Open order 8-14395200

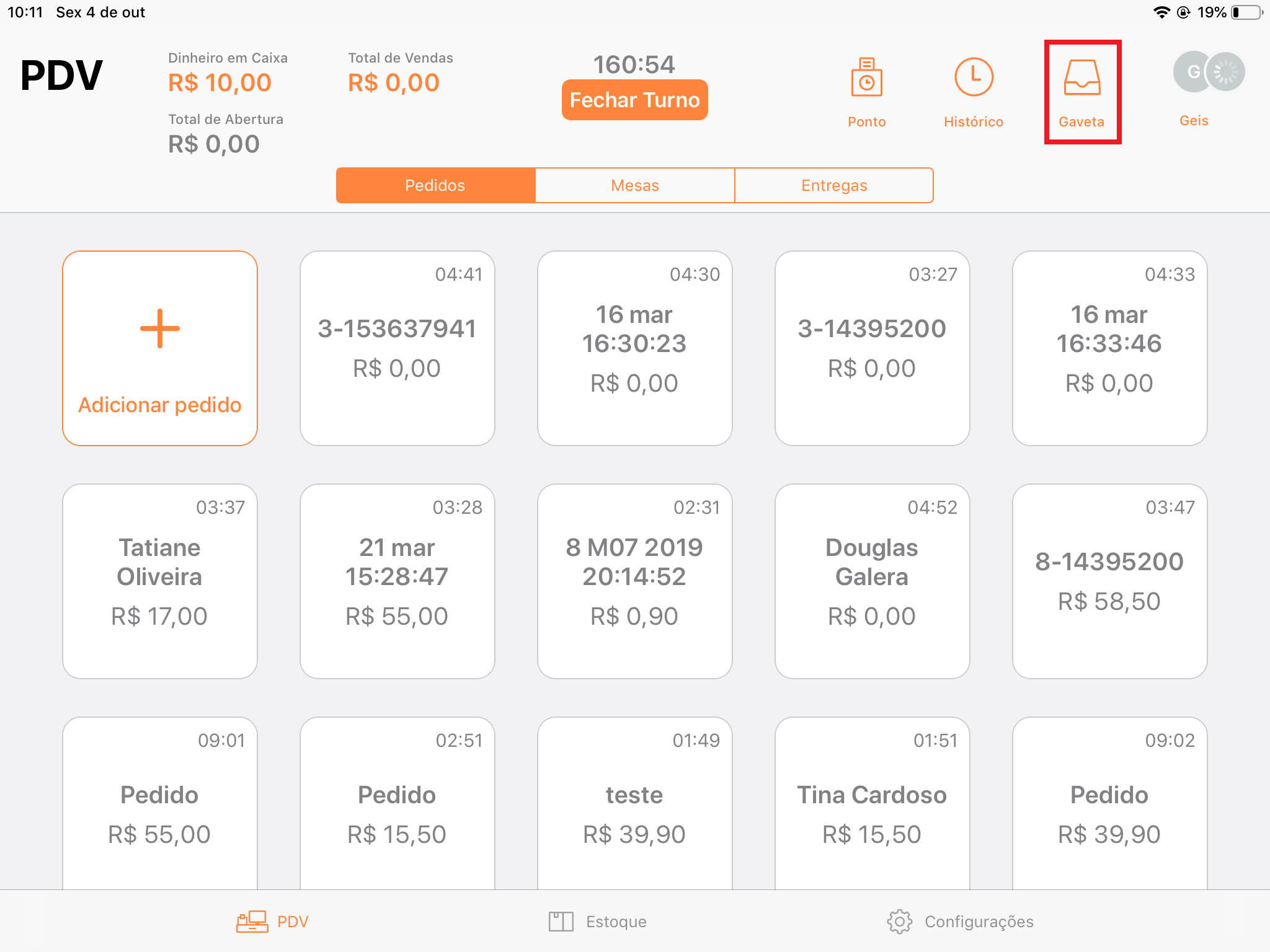(1110, 581)
